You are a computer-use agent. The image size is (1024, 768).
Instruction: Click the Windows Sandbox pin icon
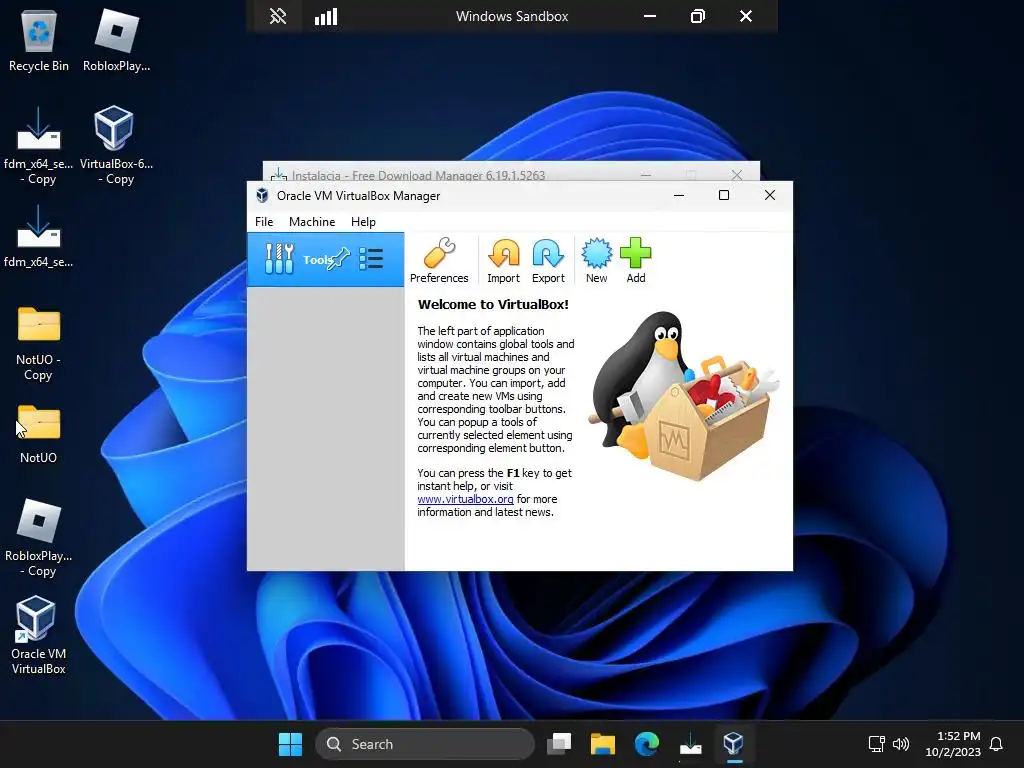point(278,16)
